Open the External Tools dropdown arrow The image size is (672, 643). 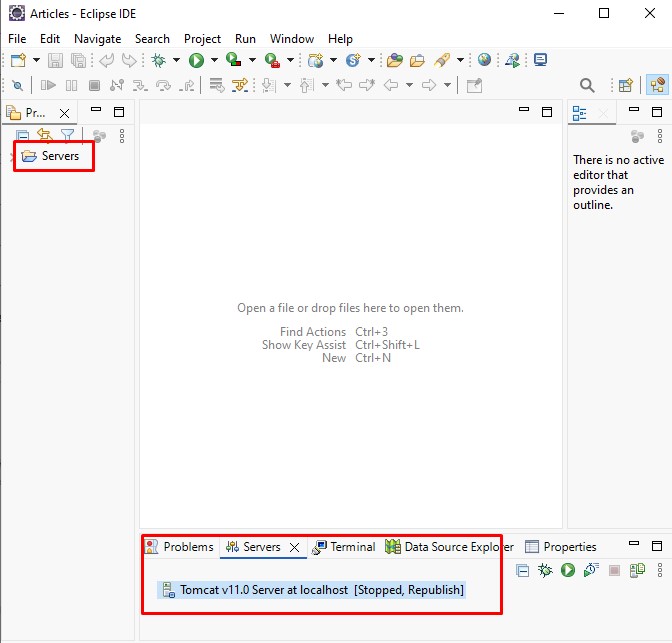tap(291, 60)
